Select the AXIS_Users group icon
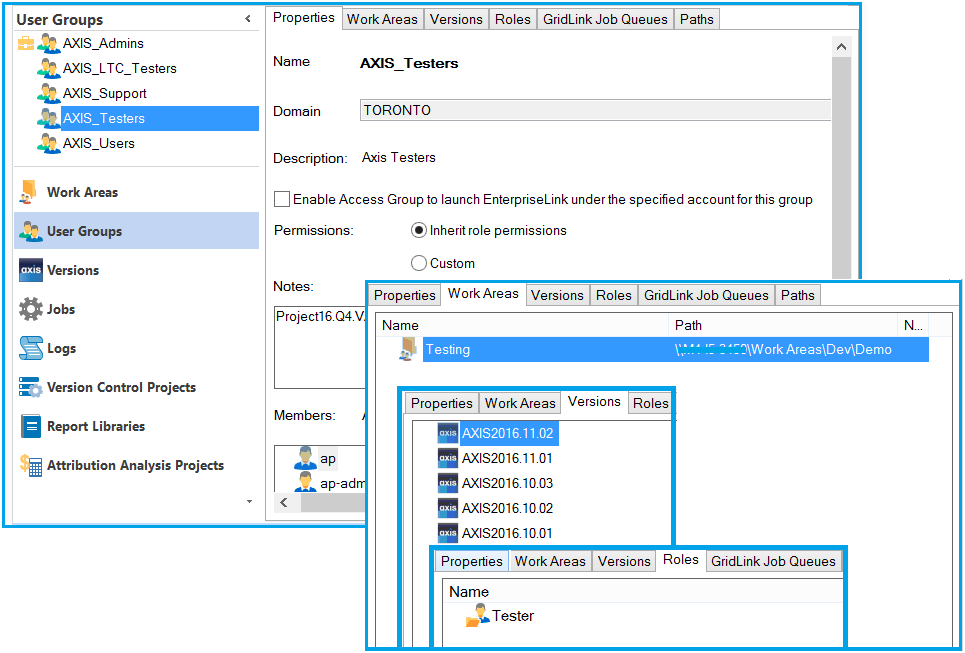Viewport: 965px width, 653px height. click(x=49, y=143)
